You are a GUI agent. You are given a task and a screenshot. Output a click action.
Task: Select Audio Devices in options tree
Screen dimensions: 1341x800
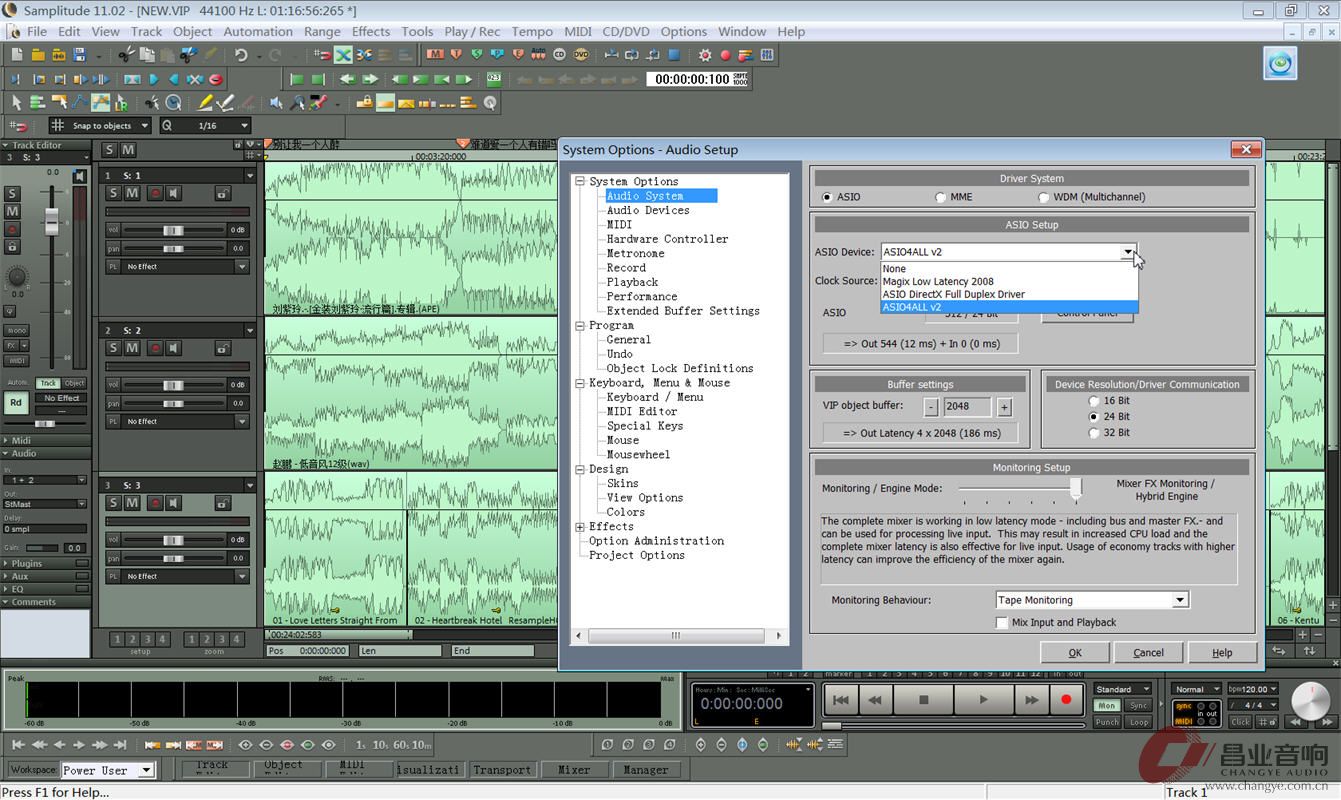pyautogui.click(x=648, y=210)
